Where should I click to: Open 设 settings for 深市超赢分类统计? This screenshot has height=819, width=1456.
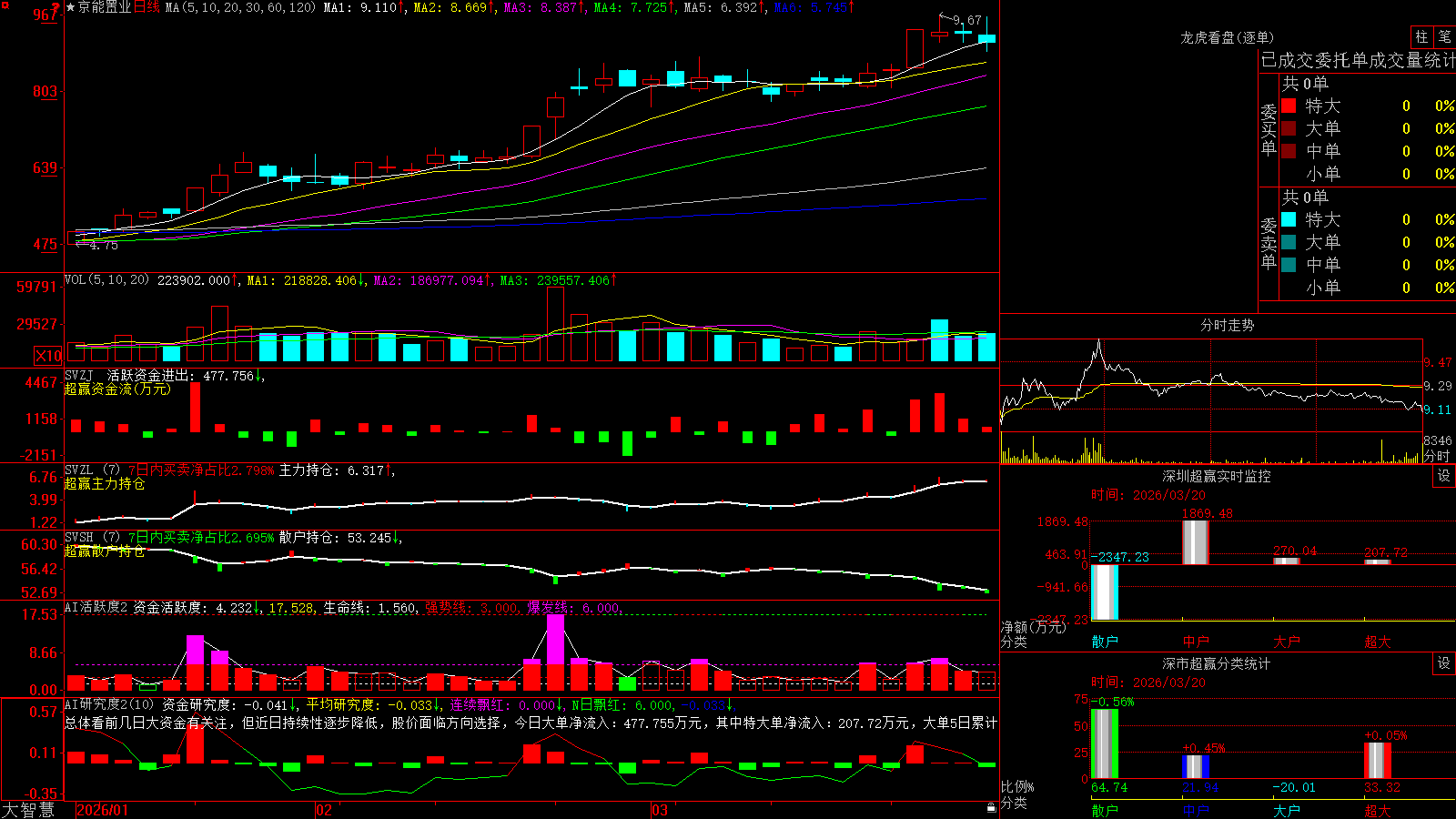pos(1444,663)
